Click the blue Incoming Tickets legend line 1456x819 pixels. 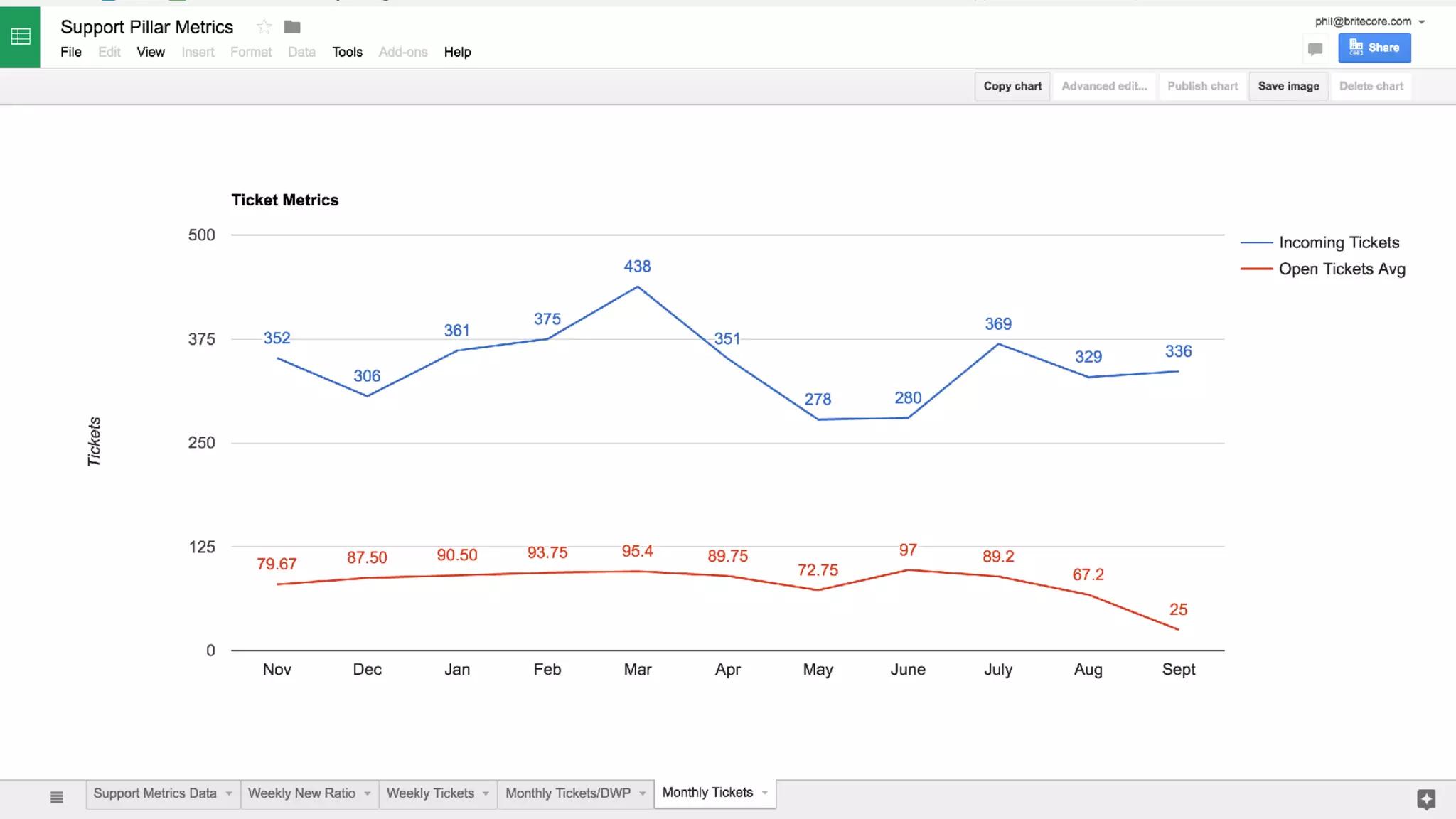click(x=1256, y=242)
